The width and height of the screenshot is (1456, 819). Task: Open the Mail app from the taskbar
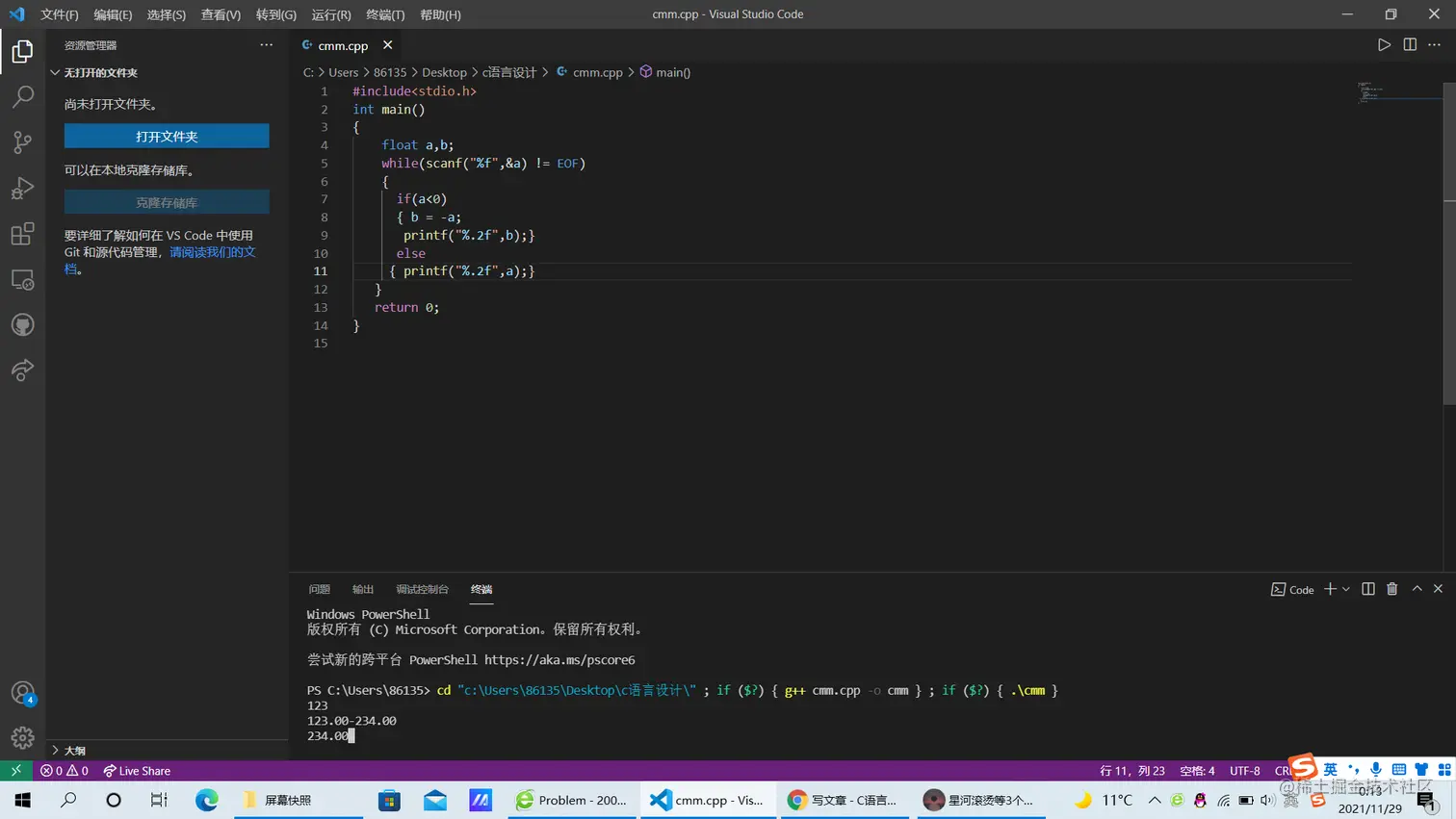pyautogui.click(x=435, y=800)
